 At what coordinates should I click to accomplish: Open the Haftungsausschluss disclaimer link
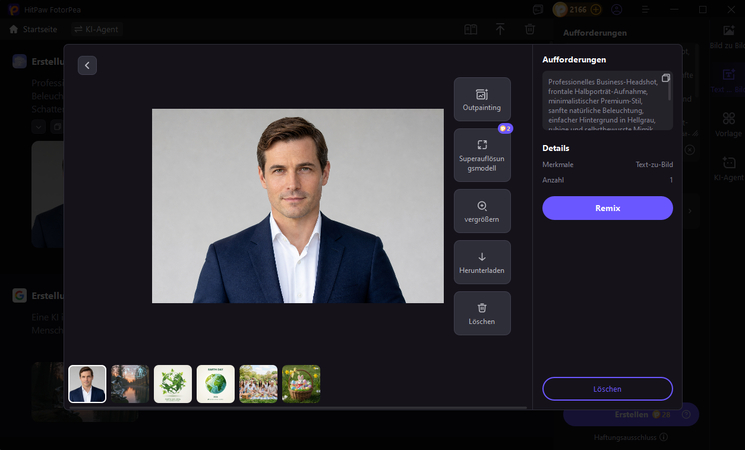coord(625,437)
